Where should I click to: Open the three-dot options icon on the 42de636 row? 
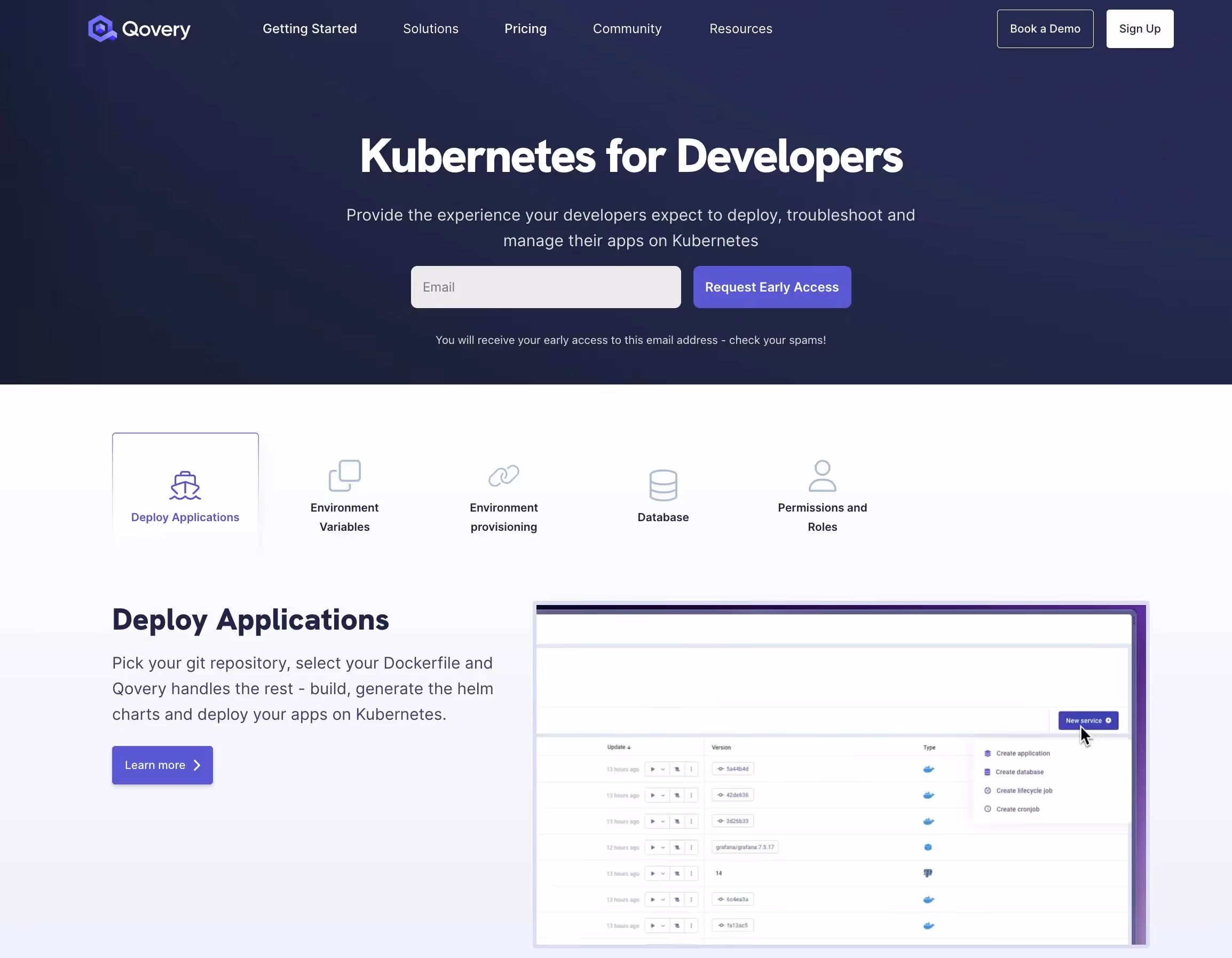(691, 796)
